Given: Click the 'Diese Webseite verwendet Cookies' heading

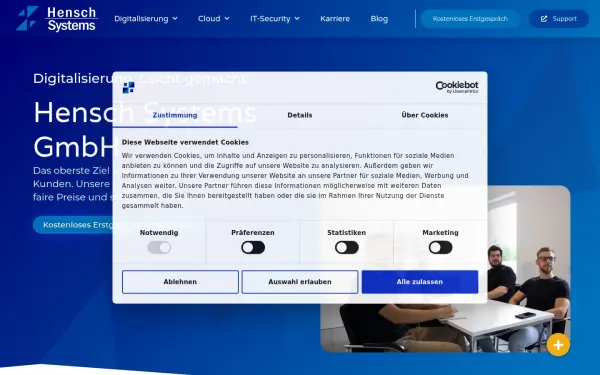Looking at the screenshot, I should tap(185, 142).
